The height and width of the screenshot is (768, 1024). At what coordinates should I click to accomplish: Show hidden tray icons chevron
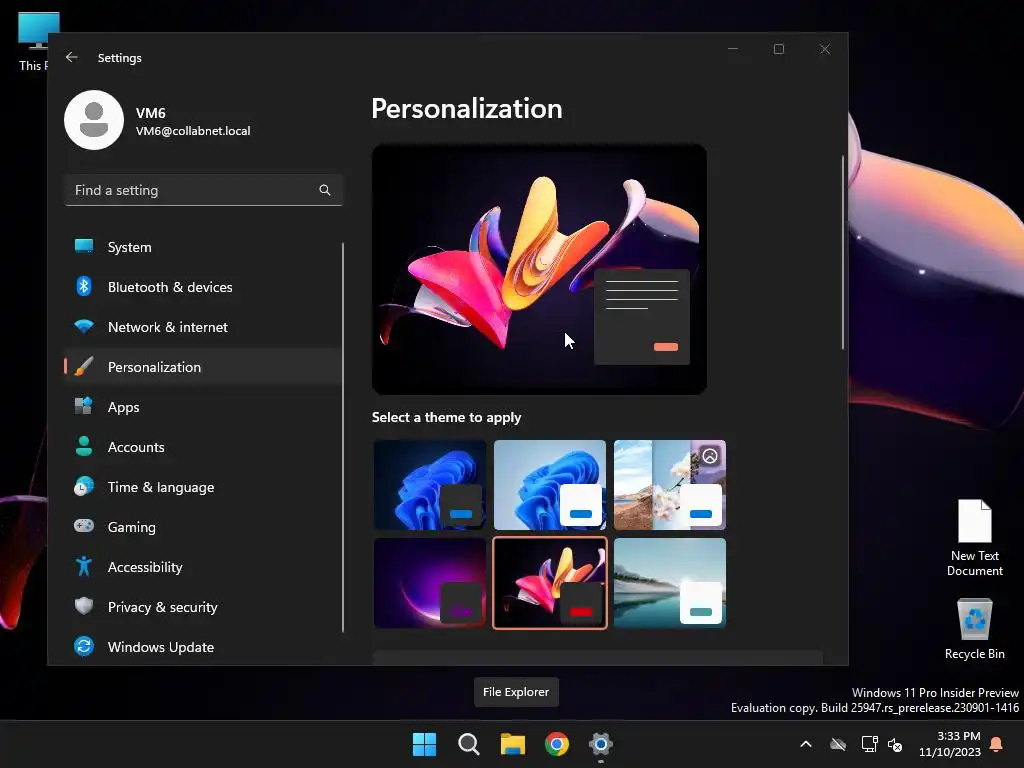(806, 744)
